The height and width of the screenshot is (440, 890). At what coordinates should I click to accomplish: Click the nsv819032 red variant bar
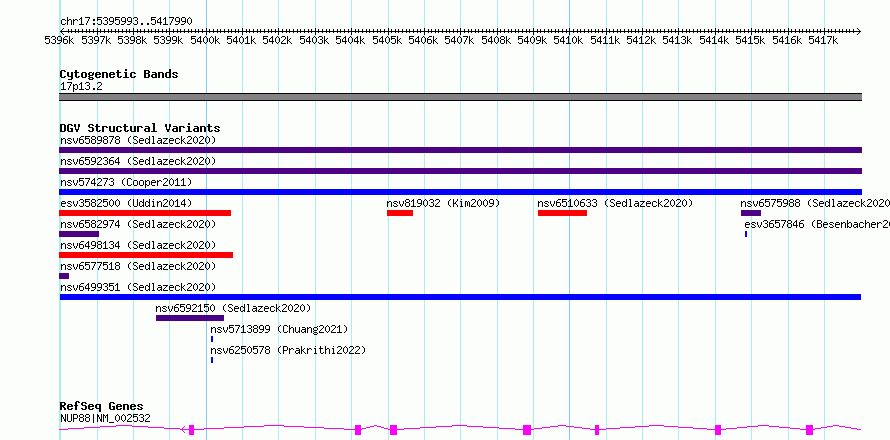(400, 213)
